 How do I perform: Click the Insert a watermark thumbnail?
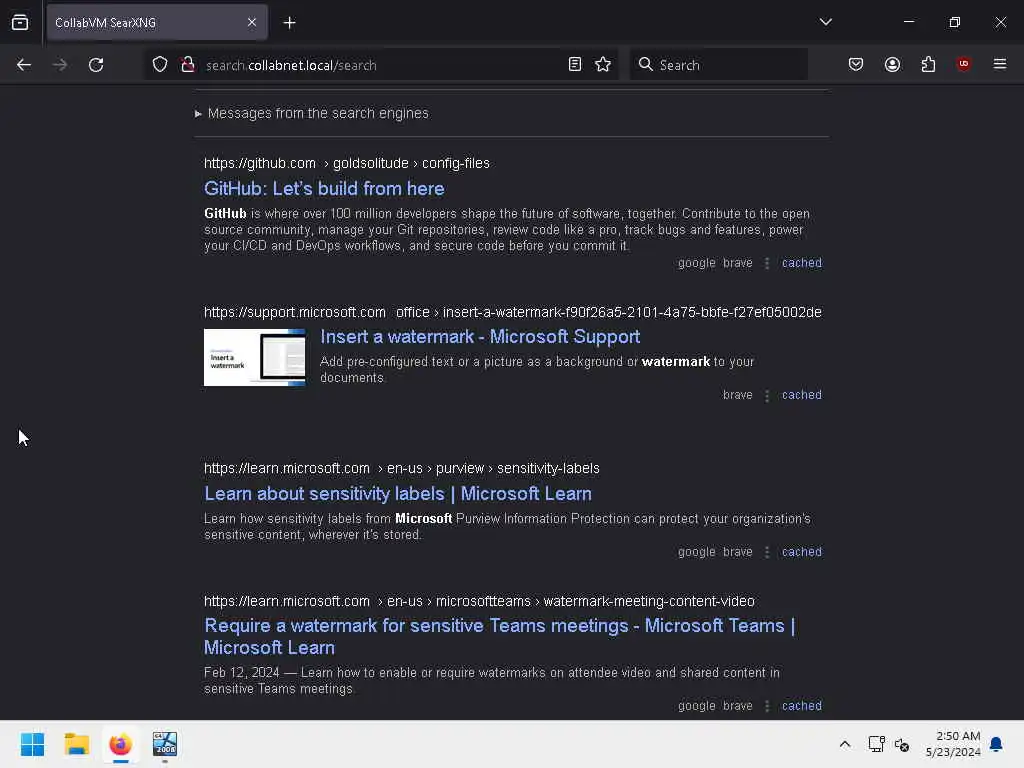tap(255, 357)
